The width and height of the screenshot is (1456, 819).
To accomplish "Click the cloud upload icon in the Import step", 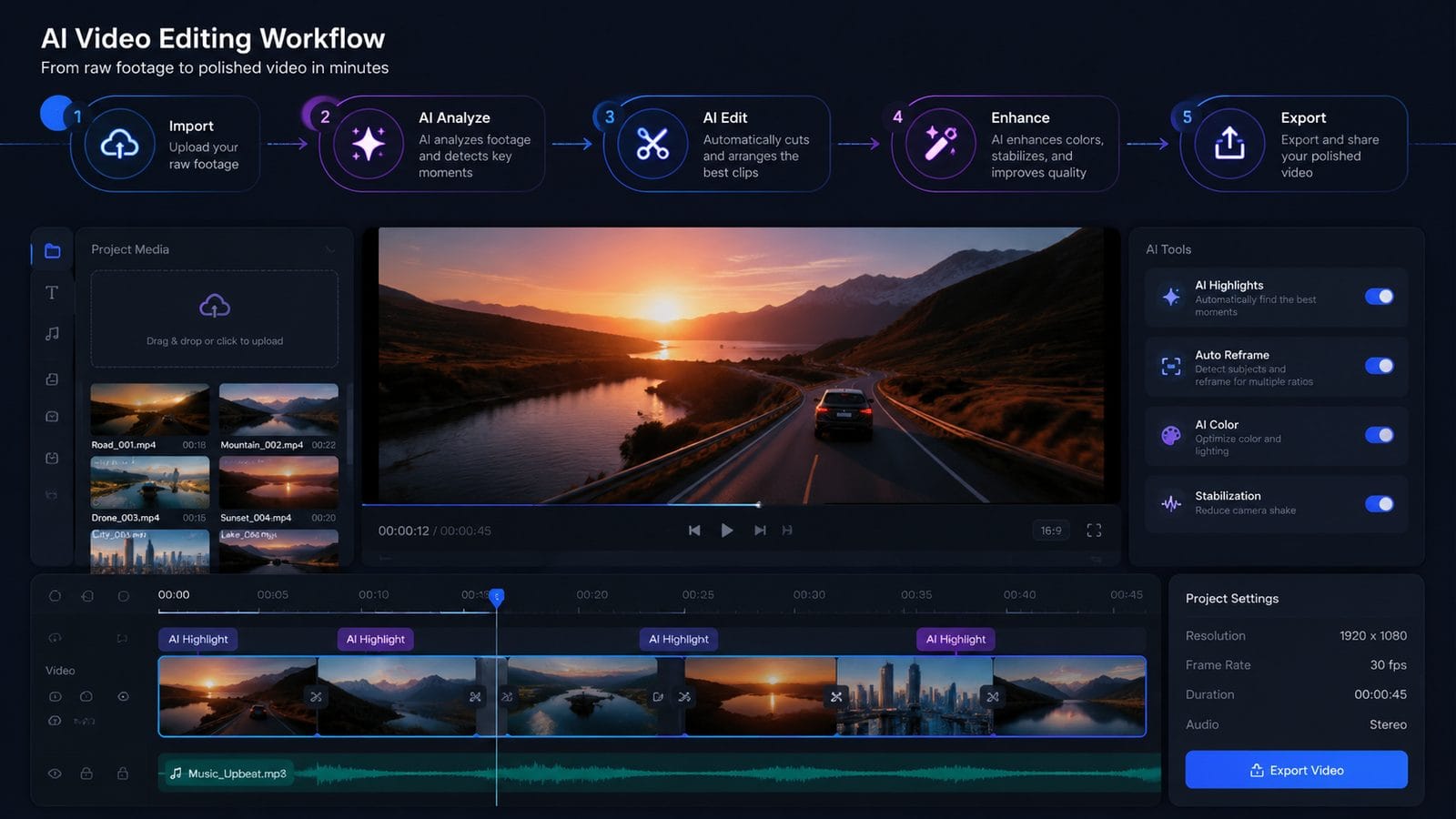I will (119, 144).
